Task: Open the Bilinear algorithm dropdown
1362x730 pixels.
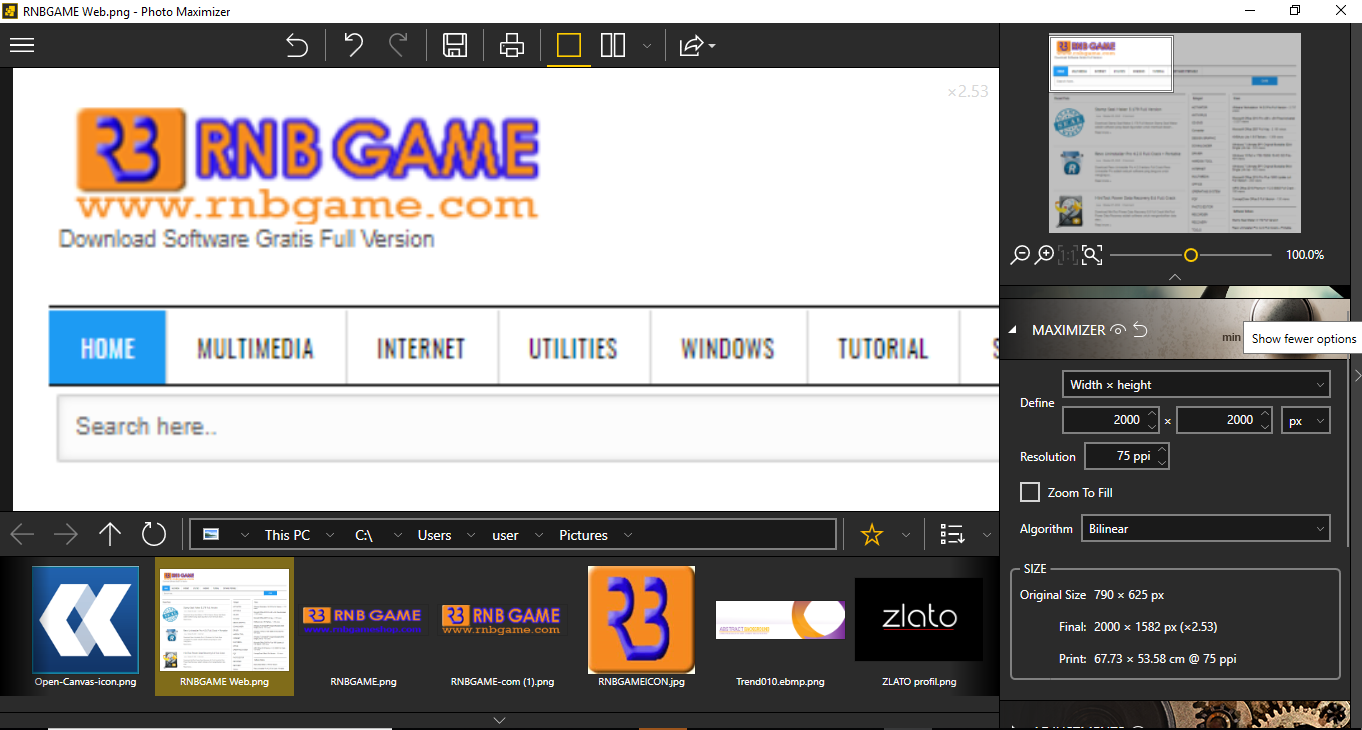Action: coord(1206,528)
